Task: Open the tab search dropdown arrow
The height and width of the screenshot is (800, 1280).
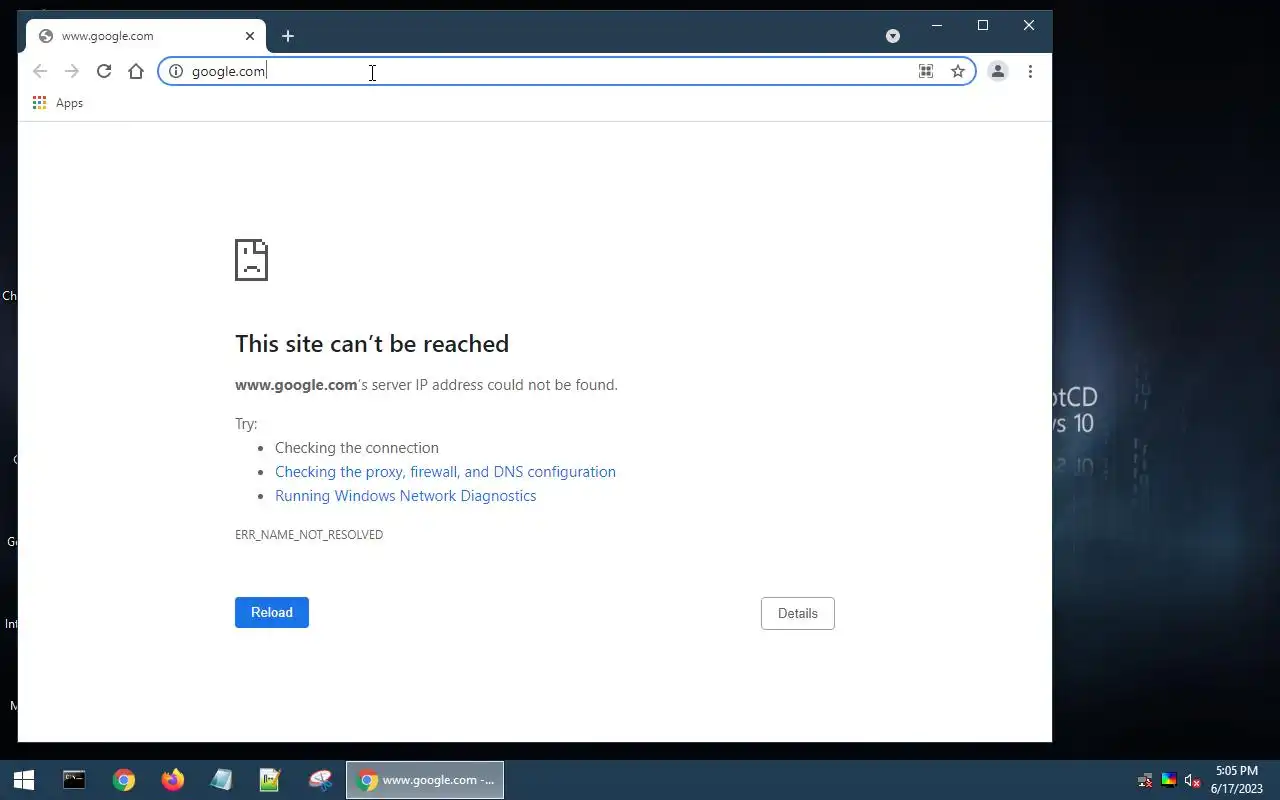Action: [x=893, y=36]
